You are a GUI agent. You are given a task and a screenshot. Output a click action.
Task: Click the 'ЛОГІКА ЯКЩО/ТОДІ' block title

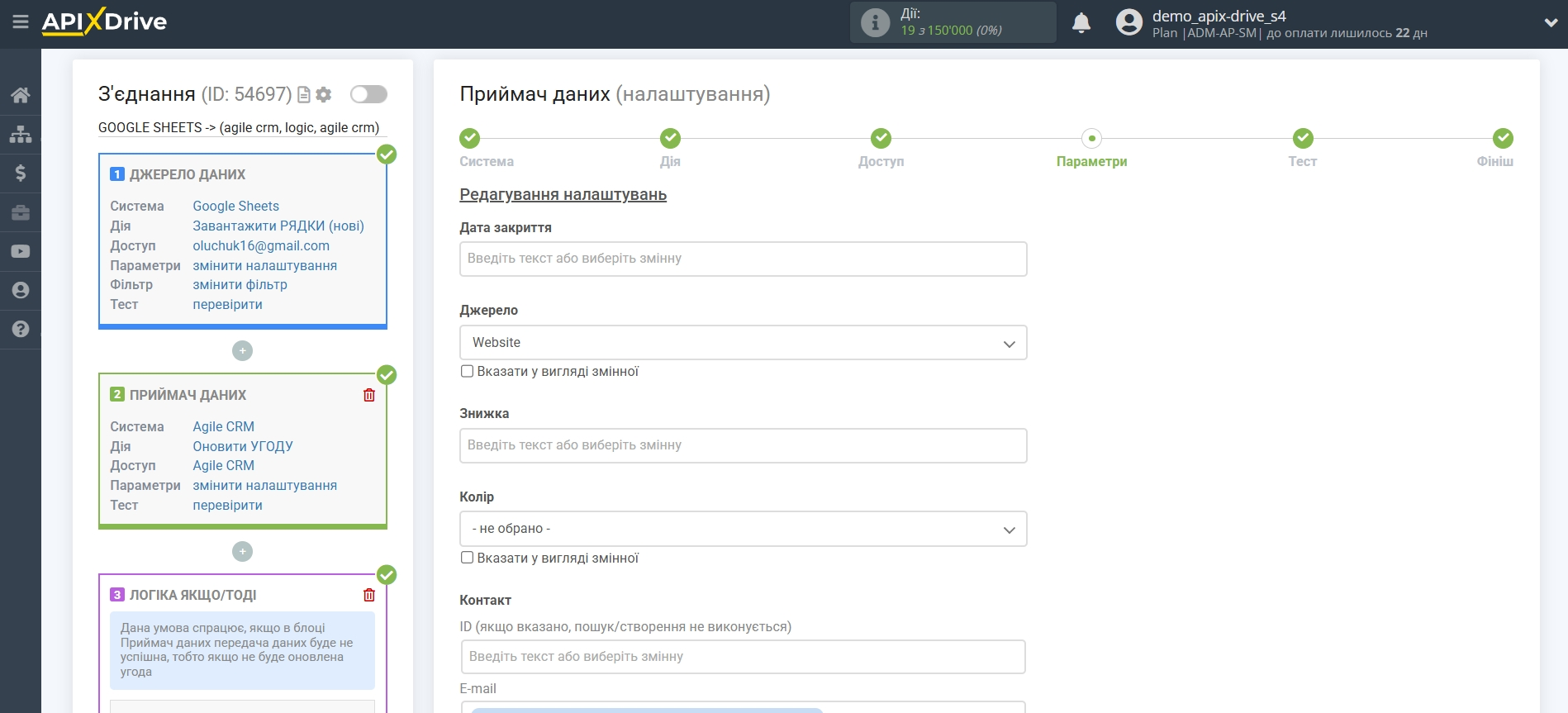click(x=192, y=596)
